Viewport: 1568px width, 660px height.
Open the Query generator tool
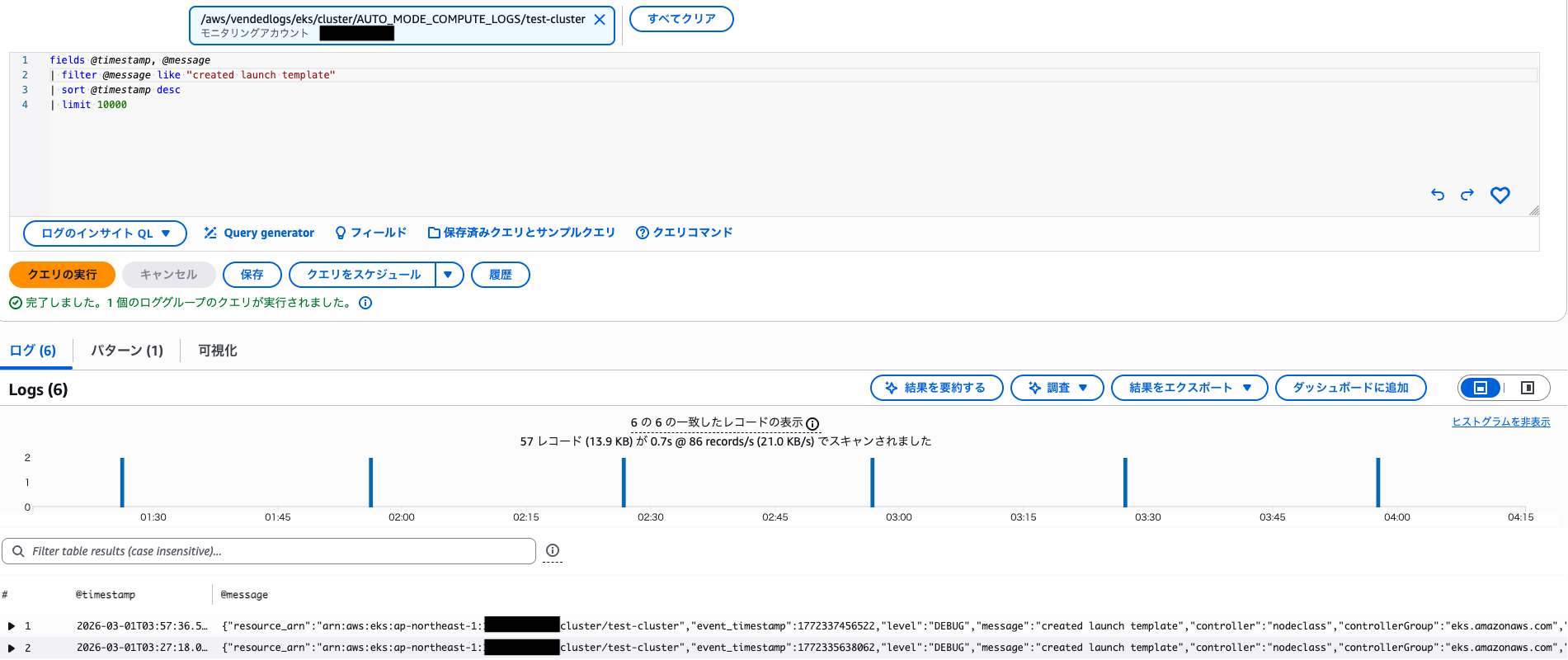pyautogui.click(x=259, y=233)
